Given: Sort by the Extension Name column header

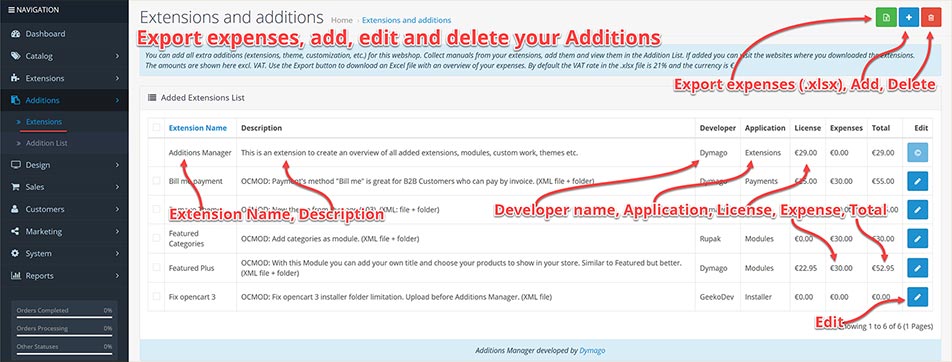Looking at the screenshot, I should coord(198,128).
